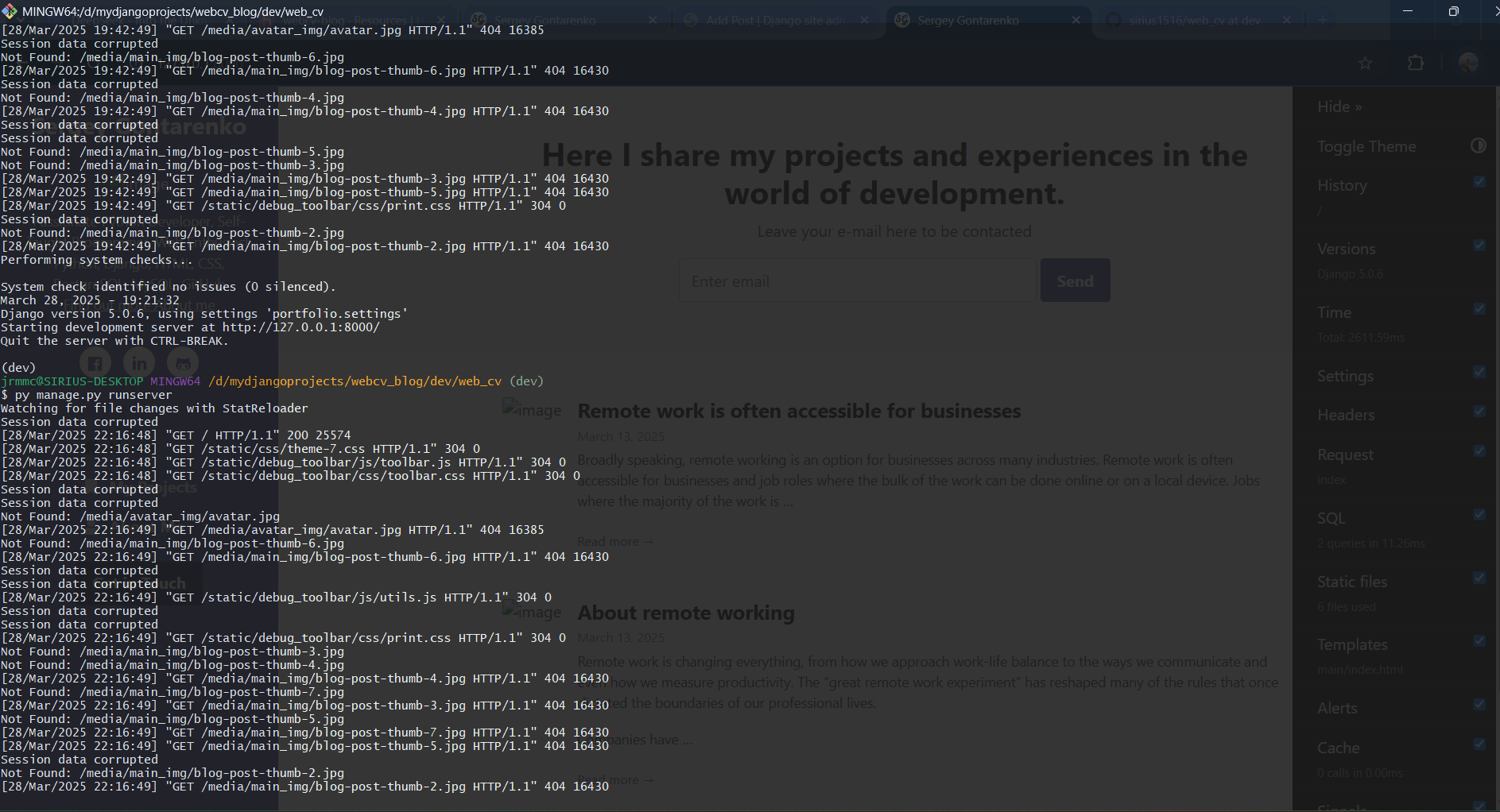
Task: Open the Cache debug panel
Action: pos(1338,748)
